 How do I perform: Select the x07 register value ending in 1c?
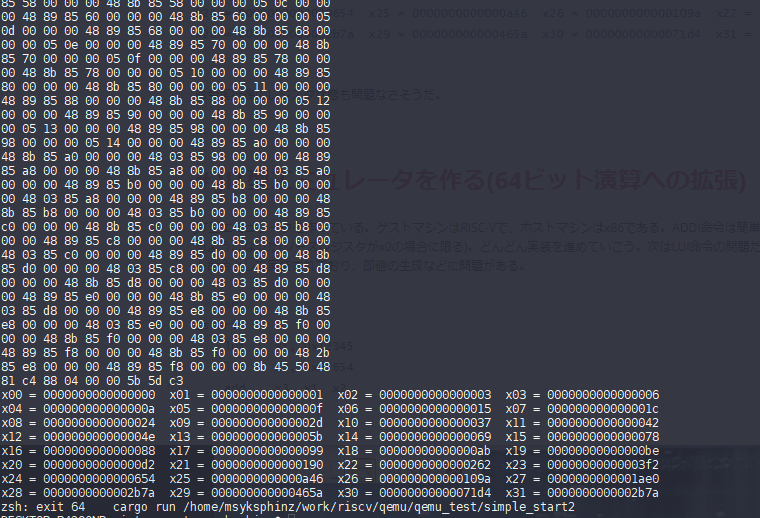(x=603, y=409)
